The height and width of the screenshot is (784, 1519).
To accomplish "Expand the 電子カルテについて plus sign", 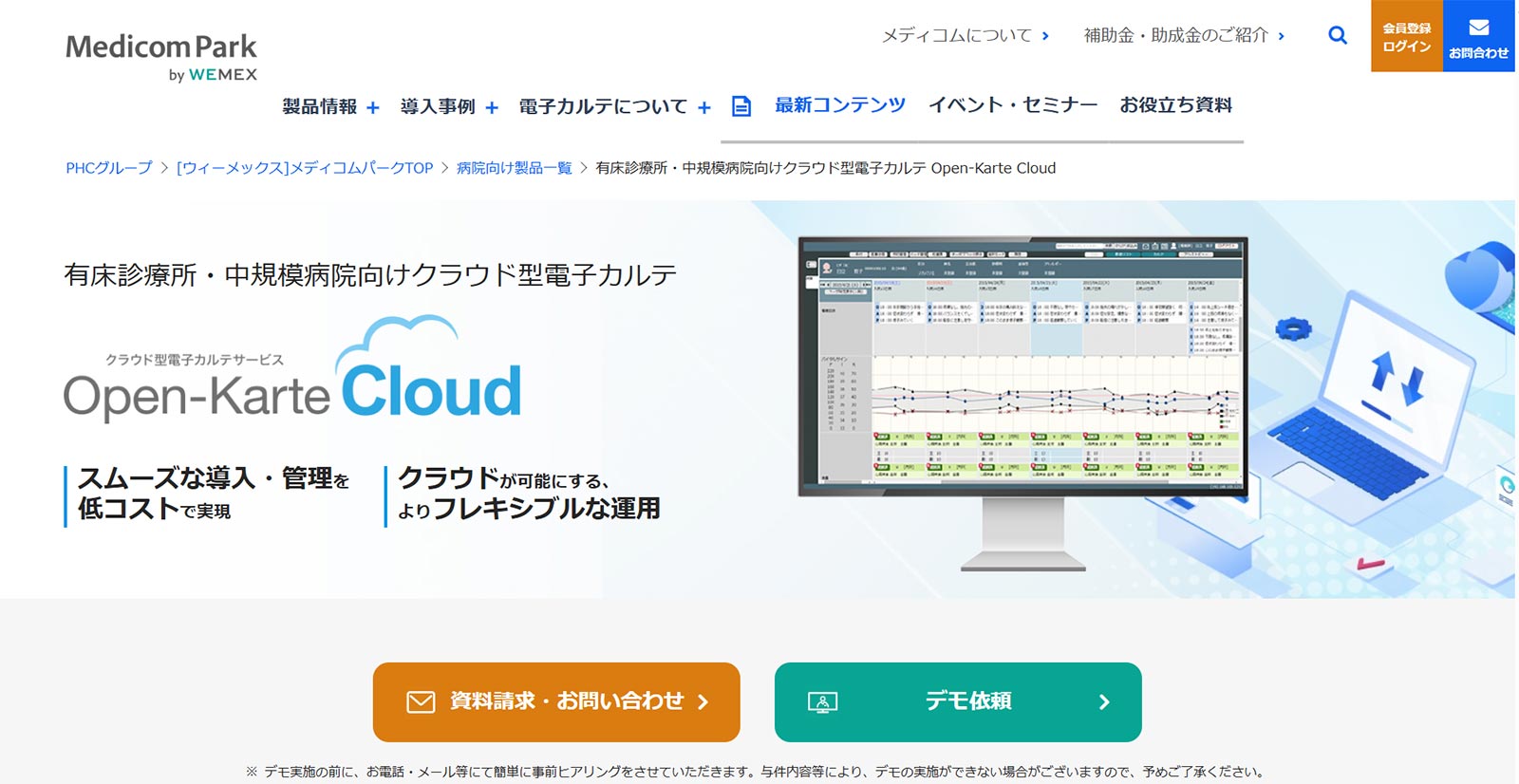I will 704,108.
